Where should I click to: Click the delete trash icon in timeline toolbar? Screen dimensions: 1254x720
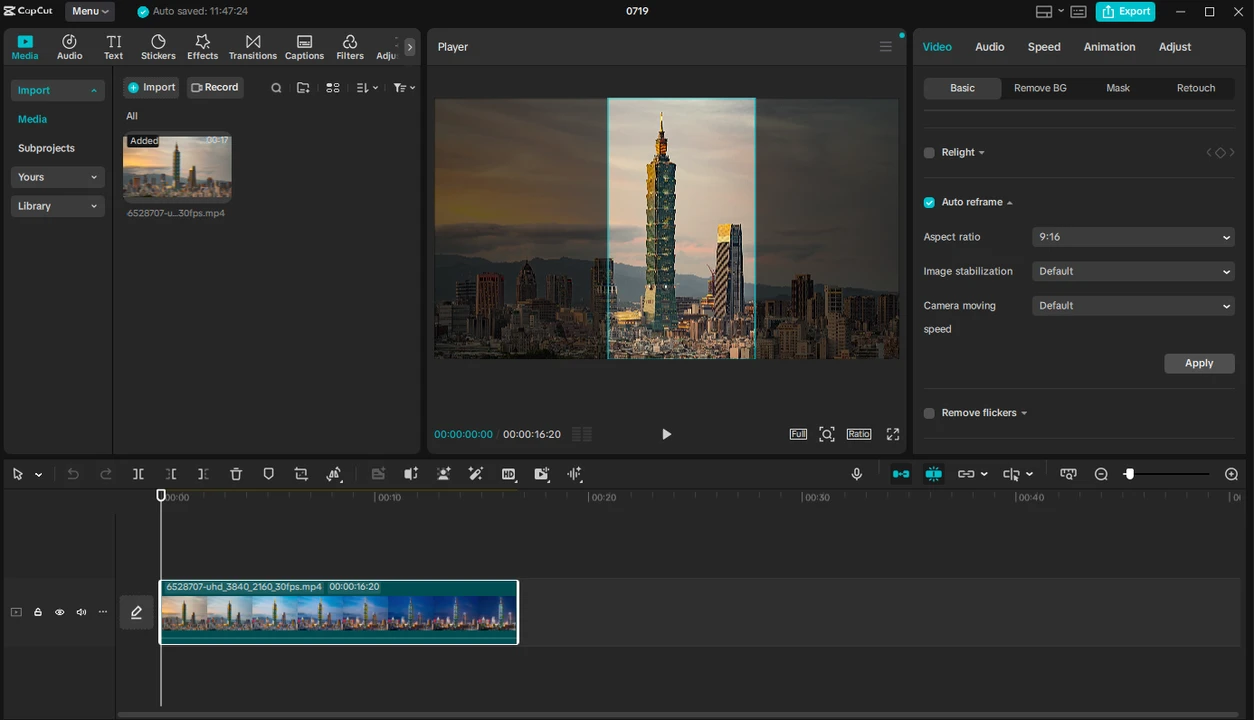[236, 474]
